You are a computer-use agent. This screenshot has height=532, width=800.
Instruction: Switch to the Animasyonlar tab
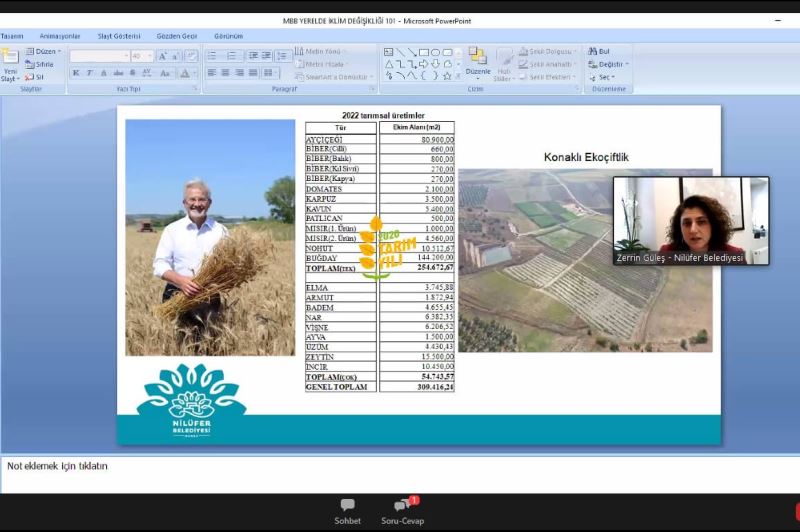[60, 36]
